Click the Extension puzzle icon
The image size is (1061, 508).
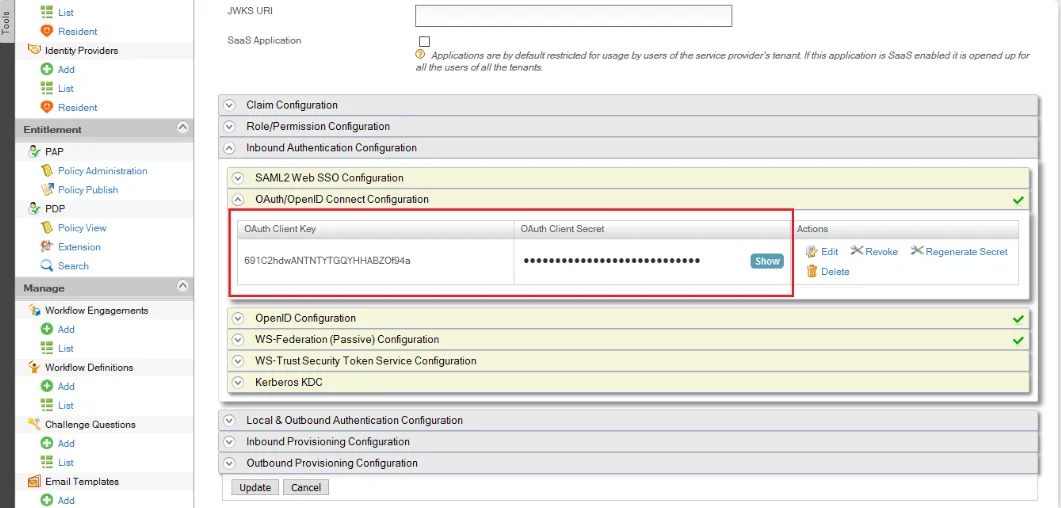pos(47,247)
